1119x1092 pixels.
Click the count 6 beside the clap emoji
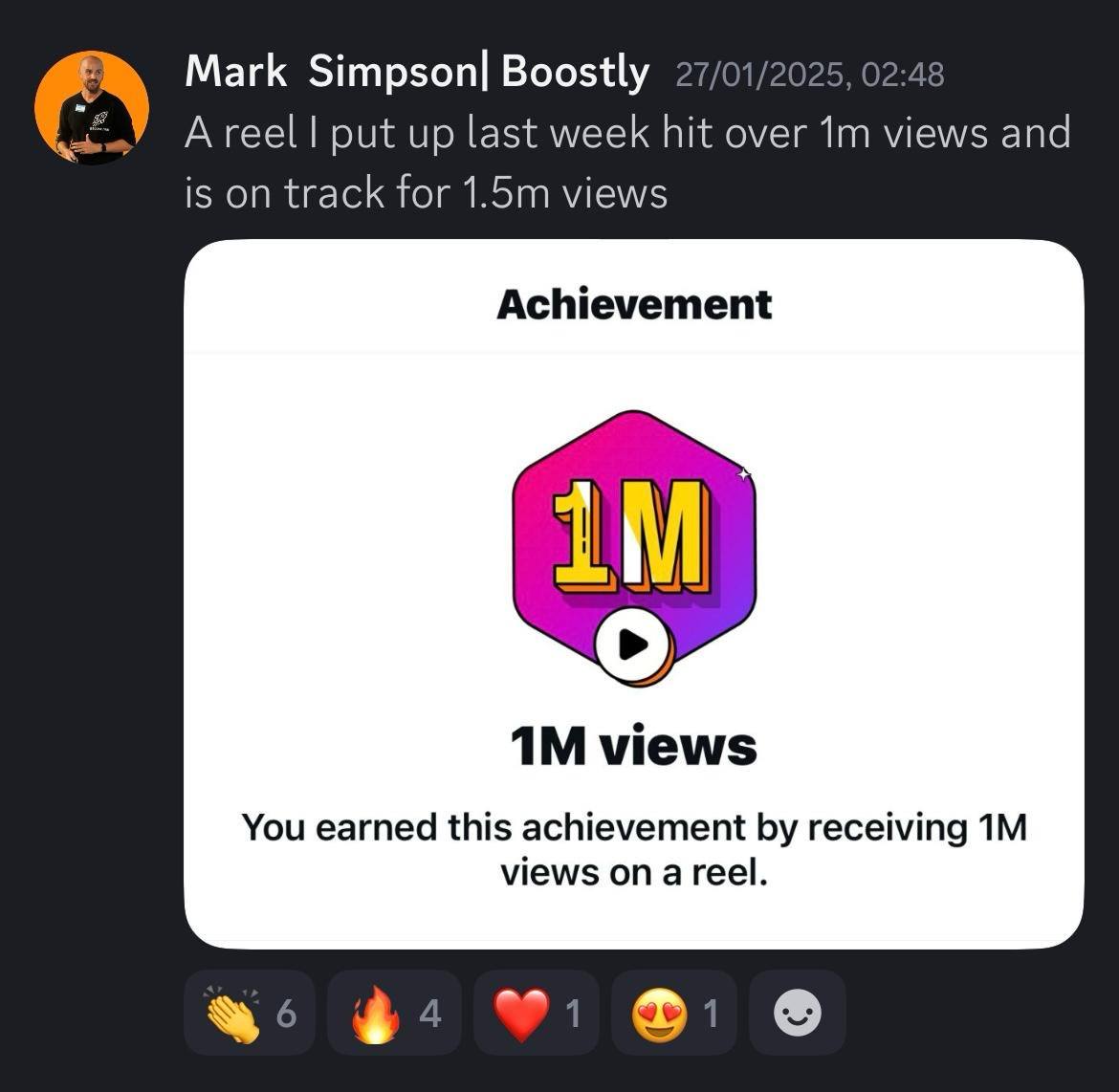pos(286,1014)
